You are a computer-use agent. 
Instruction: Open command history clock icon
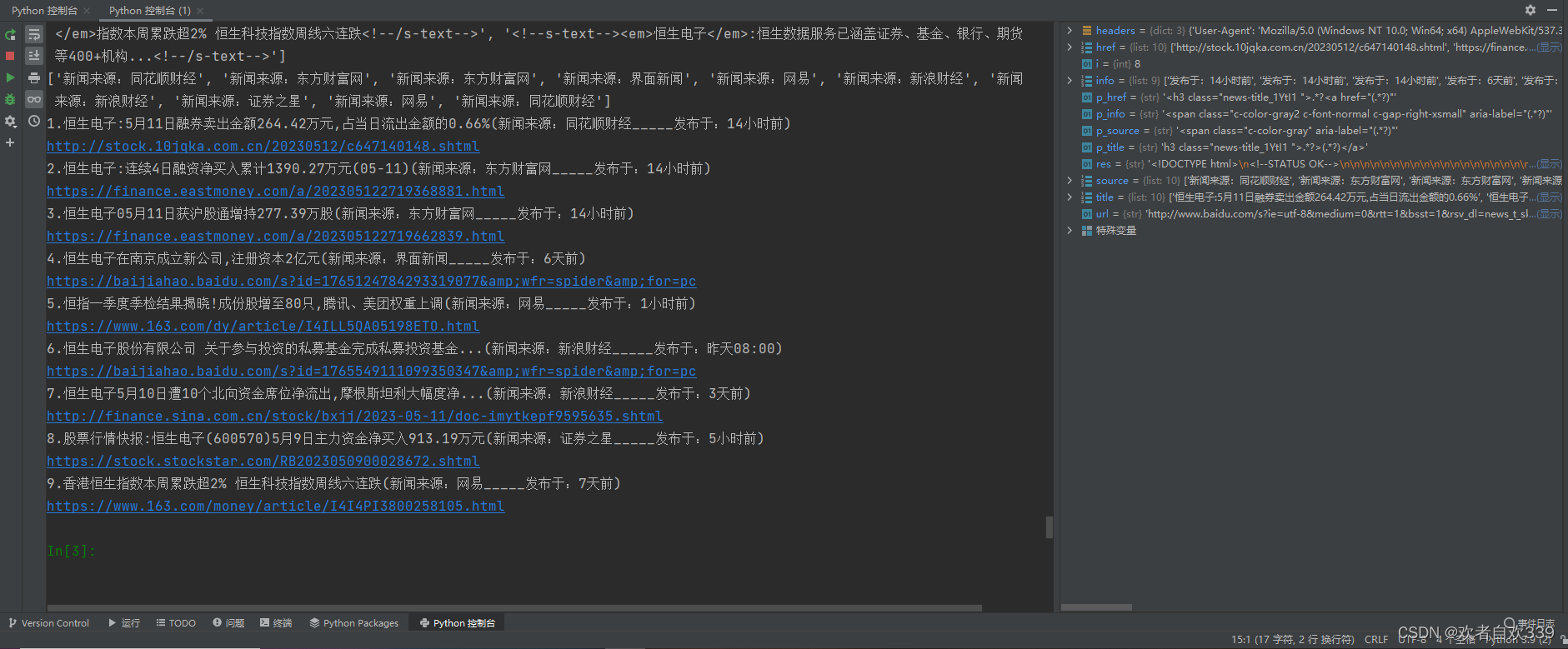click(x=34, y=121)
